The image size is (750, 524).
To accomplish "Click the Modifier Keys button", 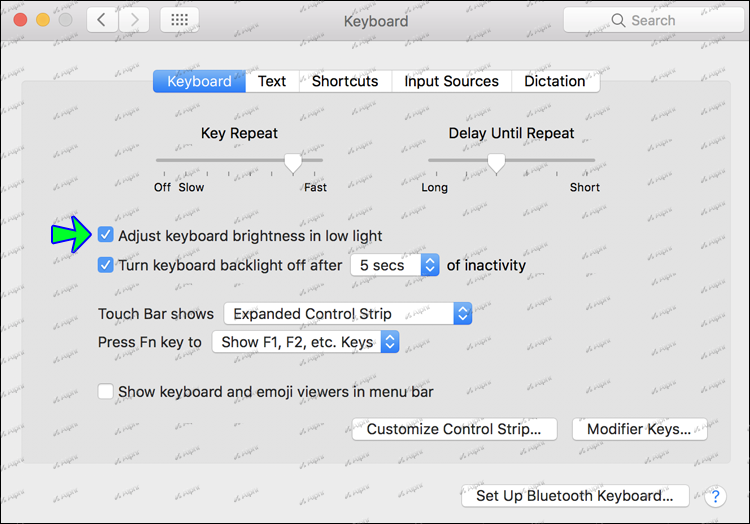I will point(640,429).
